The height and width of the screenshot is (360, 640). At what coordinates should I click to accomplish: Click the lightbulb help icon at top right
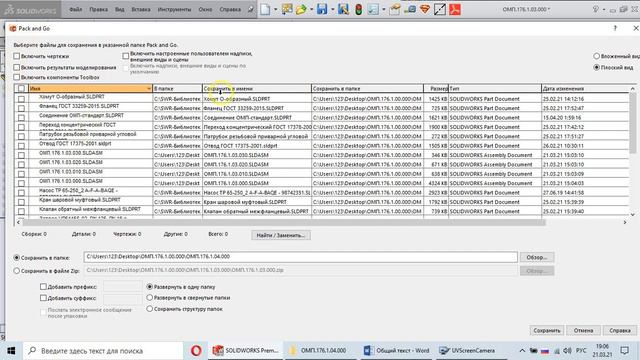596,9
